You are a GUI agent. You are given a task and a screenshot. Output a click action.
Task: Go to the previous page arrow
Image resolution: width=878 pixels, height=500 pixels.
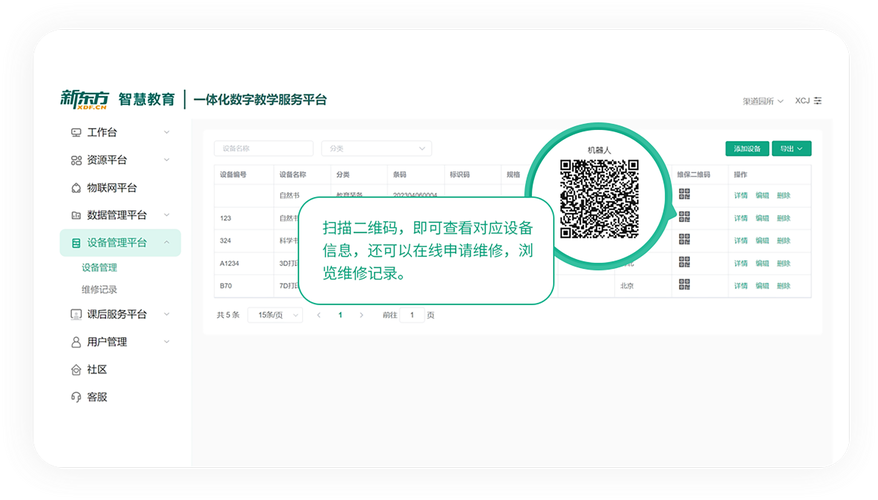pyautogui.click(x=319, y=315)
